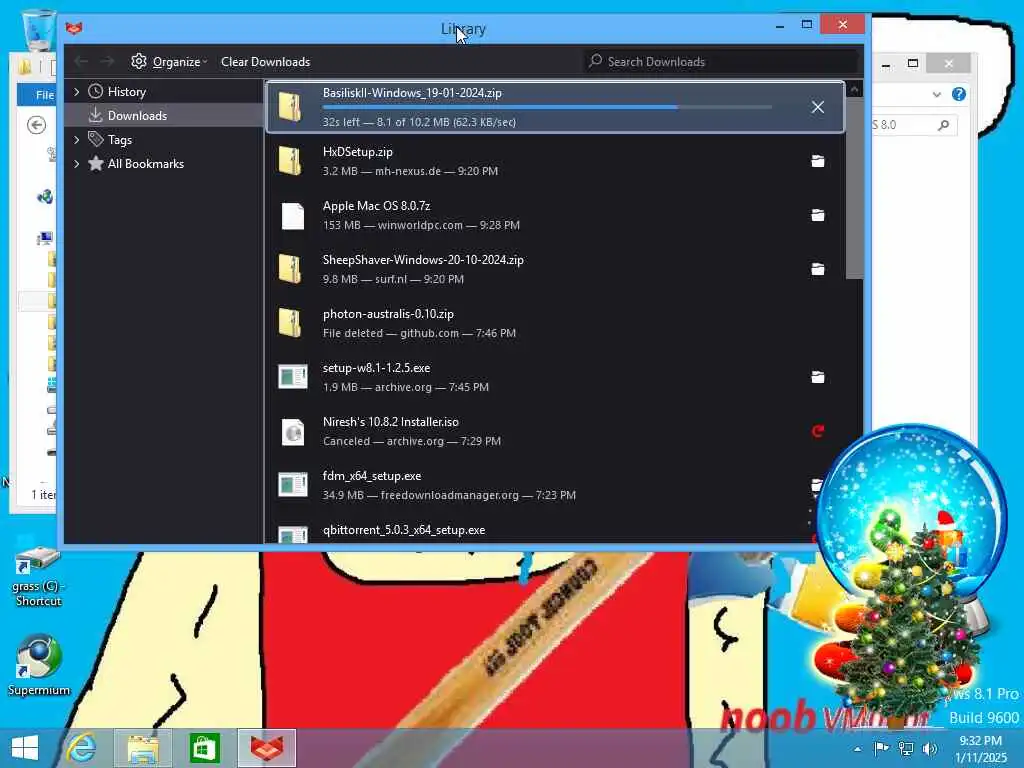This screenshot has height=768, width=1024.
Task: Click back arrow in background Explorer window
Action: [37, 125]
